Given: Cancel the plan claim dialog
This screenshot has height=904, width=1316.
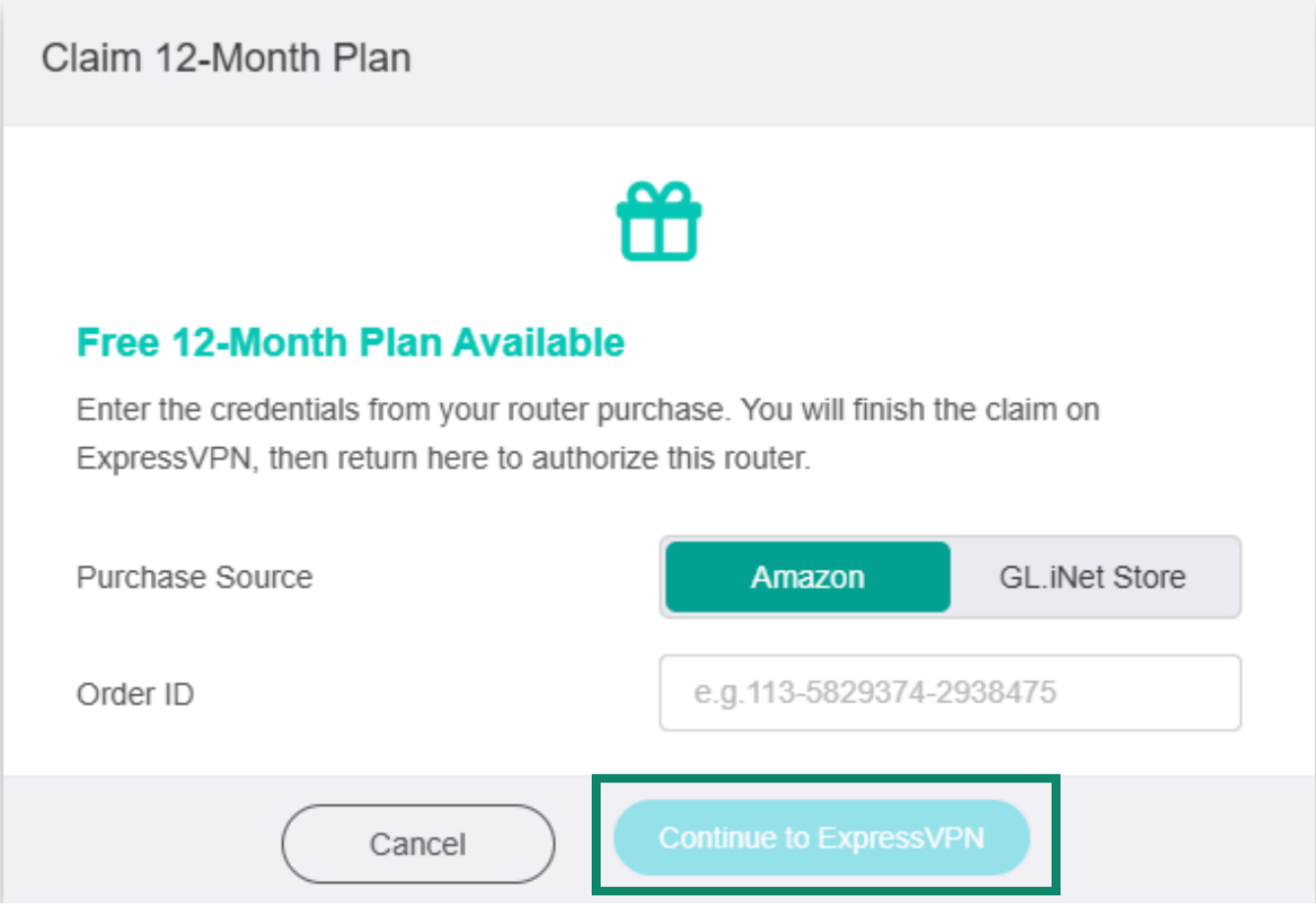Looking at the screenshot, I should point(418,844).
